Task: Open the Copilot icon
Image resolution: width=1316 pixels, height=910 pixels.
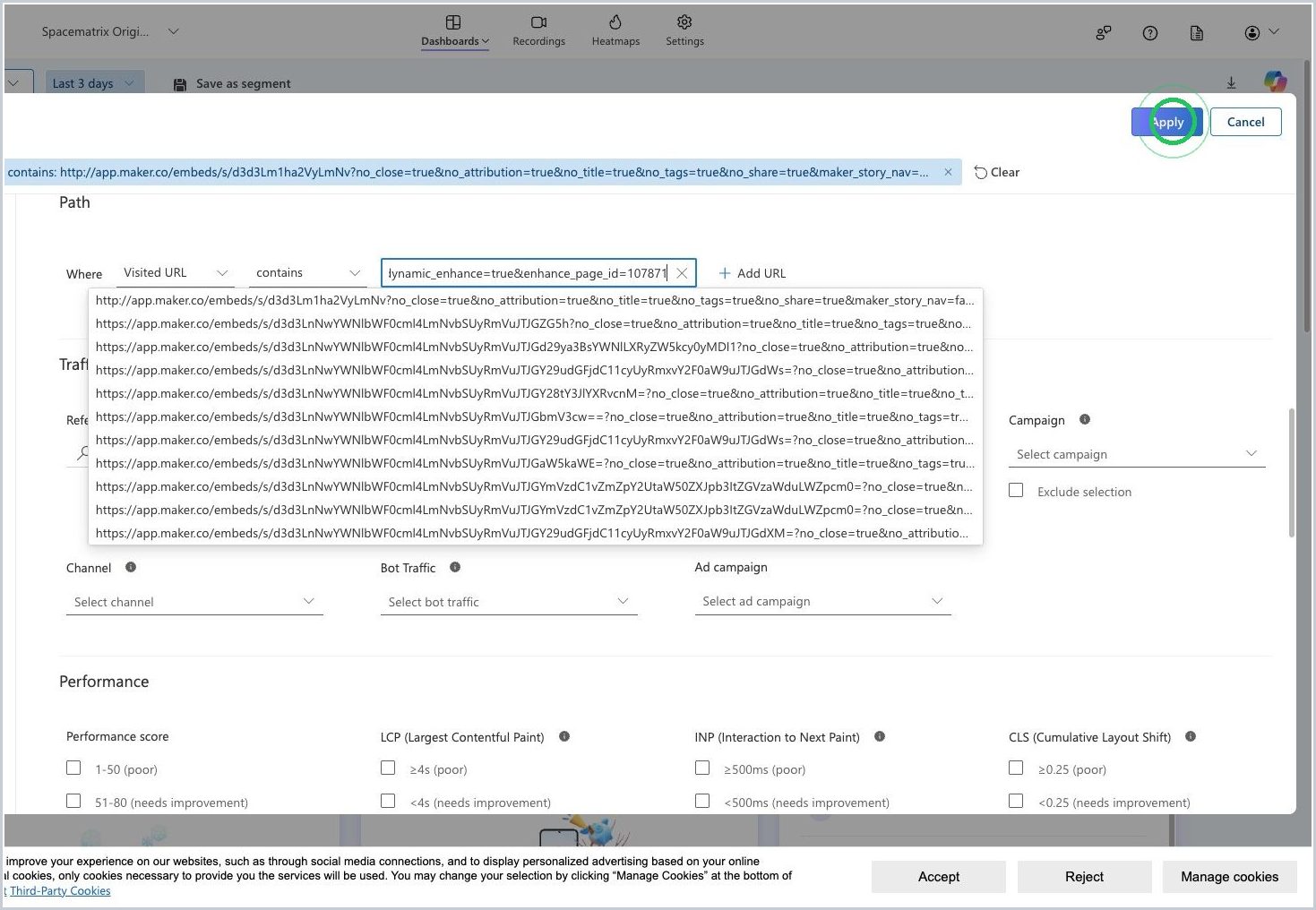Action: (1275, 82)
